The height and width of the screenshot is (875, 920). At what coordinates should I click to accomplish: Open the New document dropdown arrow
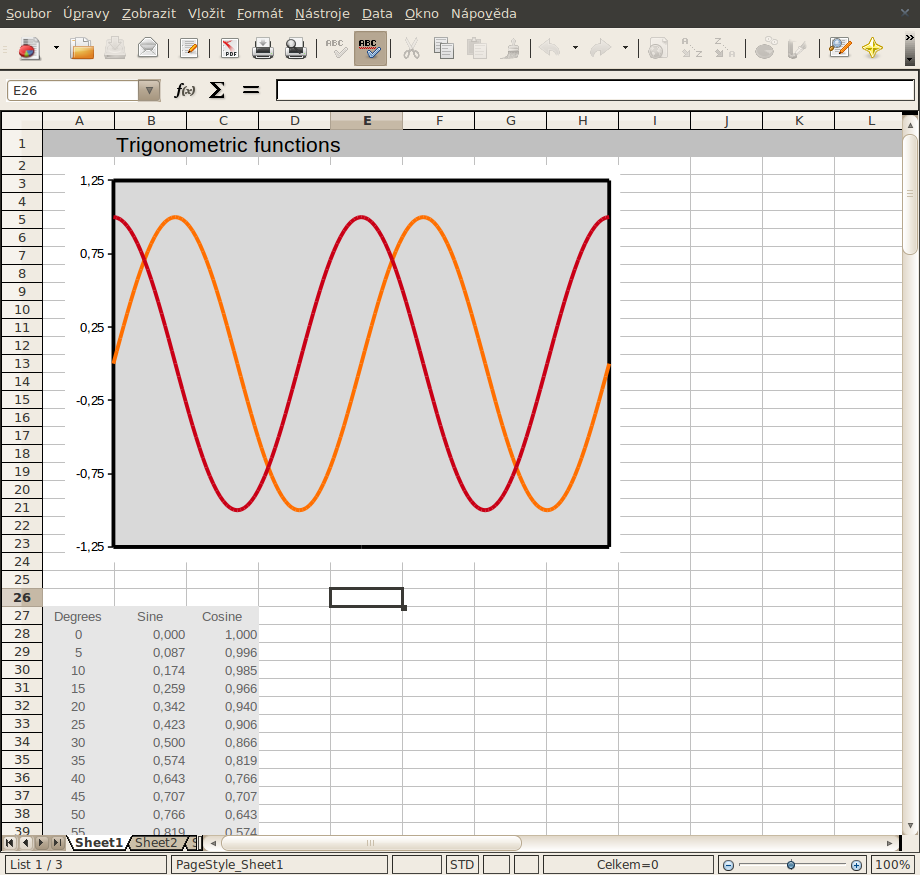56,48
